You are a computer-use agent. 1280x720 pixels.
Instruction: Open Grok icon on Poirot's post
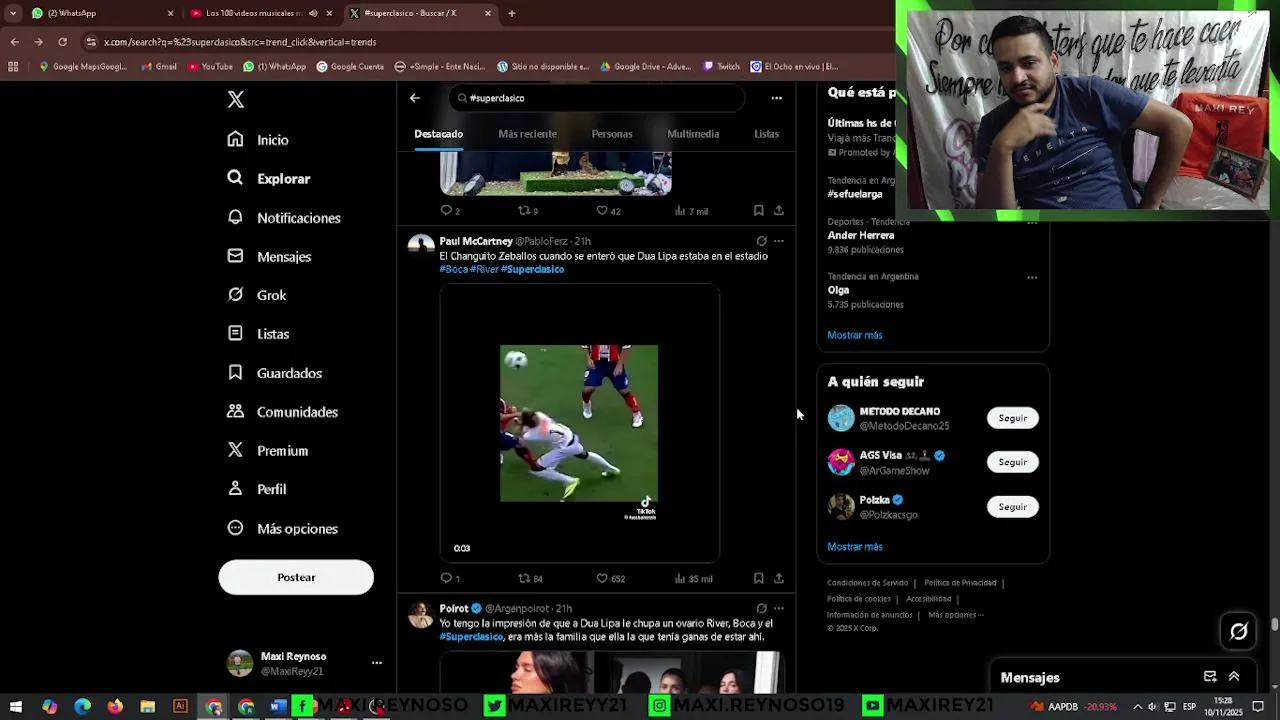coord(762,608)
